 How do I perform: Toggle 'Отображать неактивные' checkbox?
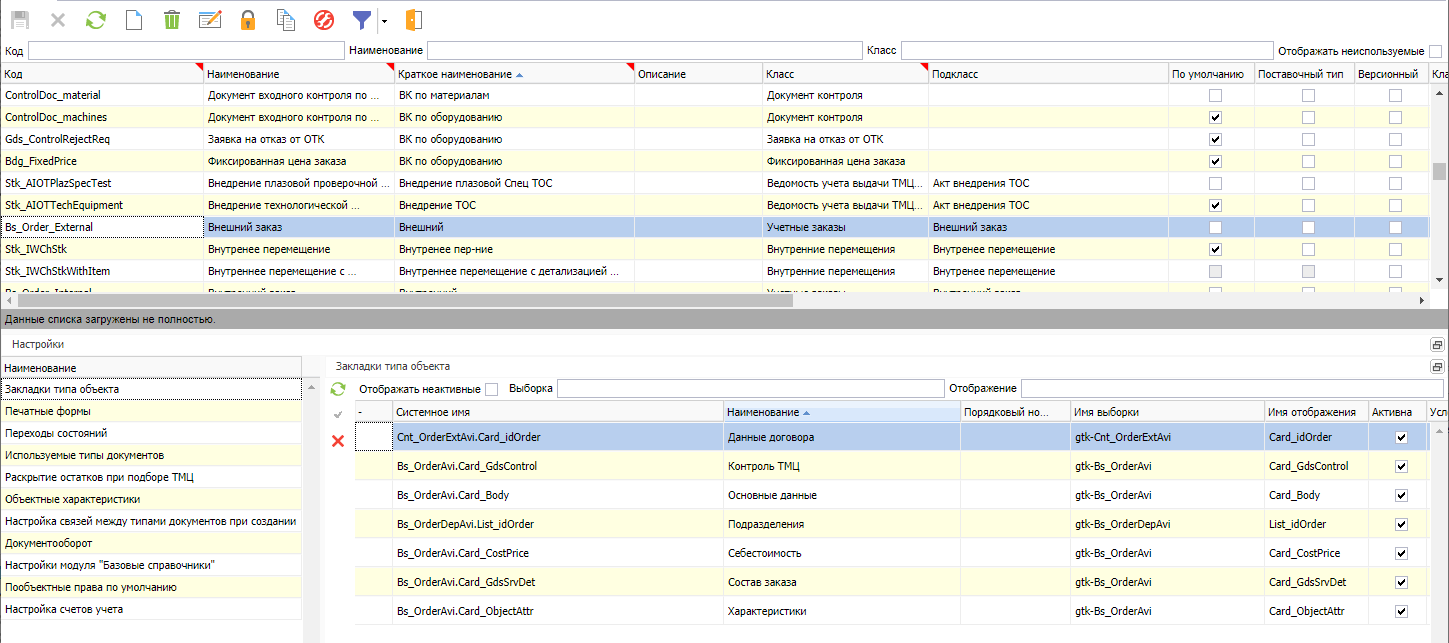pos(491,389)
